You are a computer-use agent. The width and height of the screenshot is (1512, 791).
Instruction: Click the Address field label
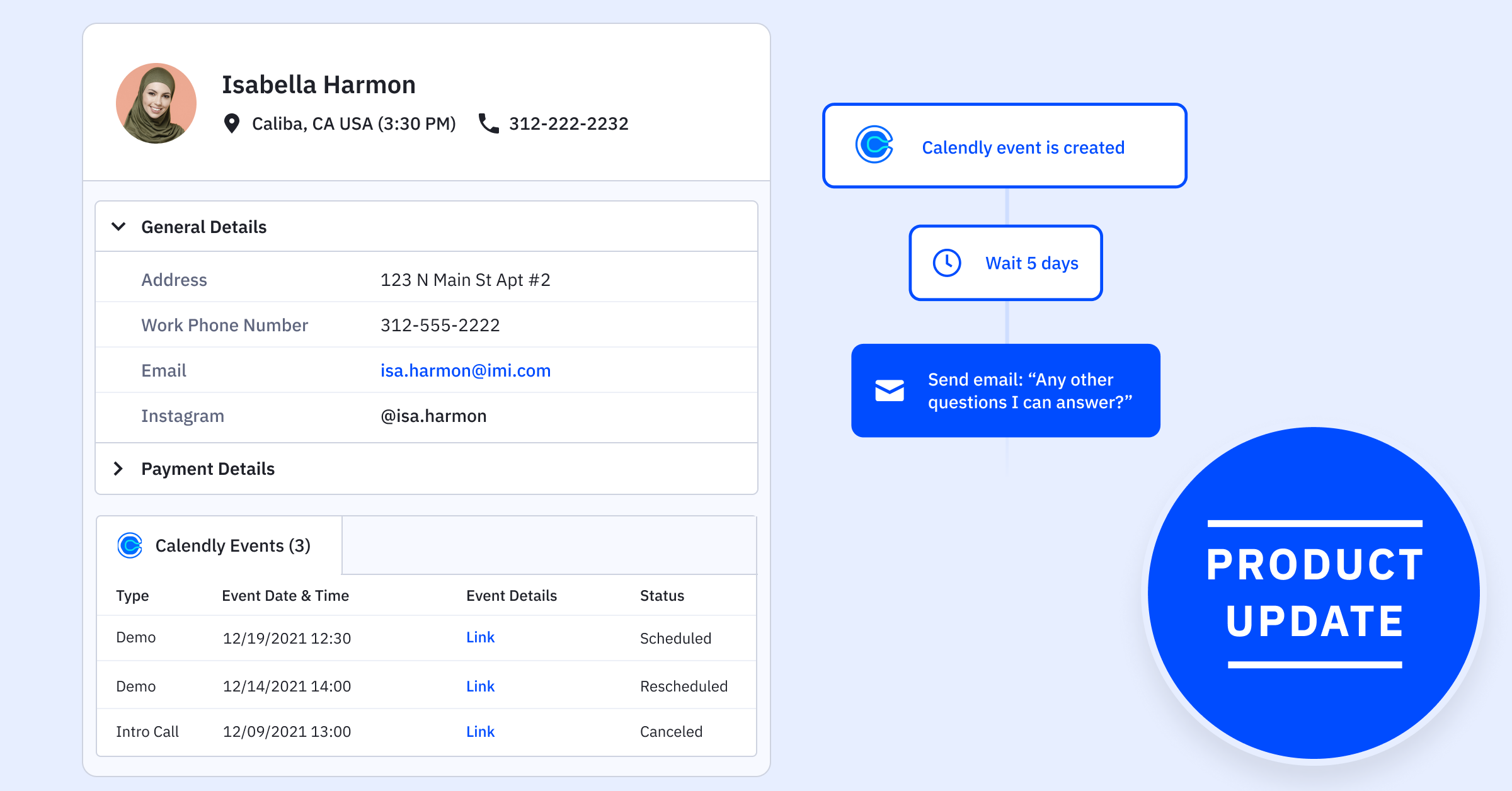point(174,280)
